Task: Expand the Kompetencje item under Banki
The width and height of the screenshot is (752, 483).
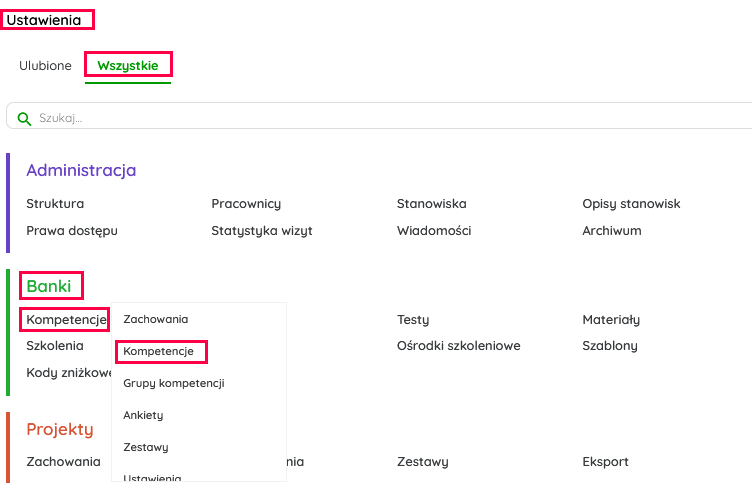Action: point(66,320)
